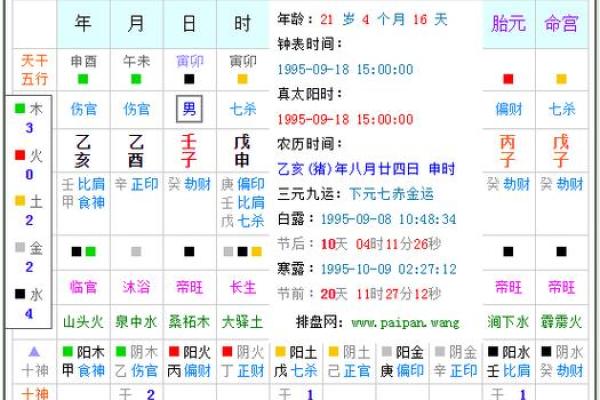600x400 pixels.
Task: Click the 下元七赤金运 value
Action: (x=391, y=194)
